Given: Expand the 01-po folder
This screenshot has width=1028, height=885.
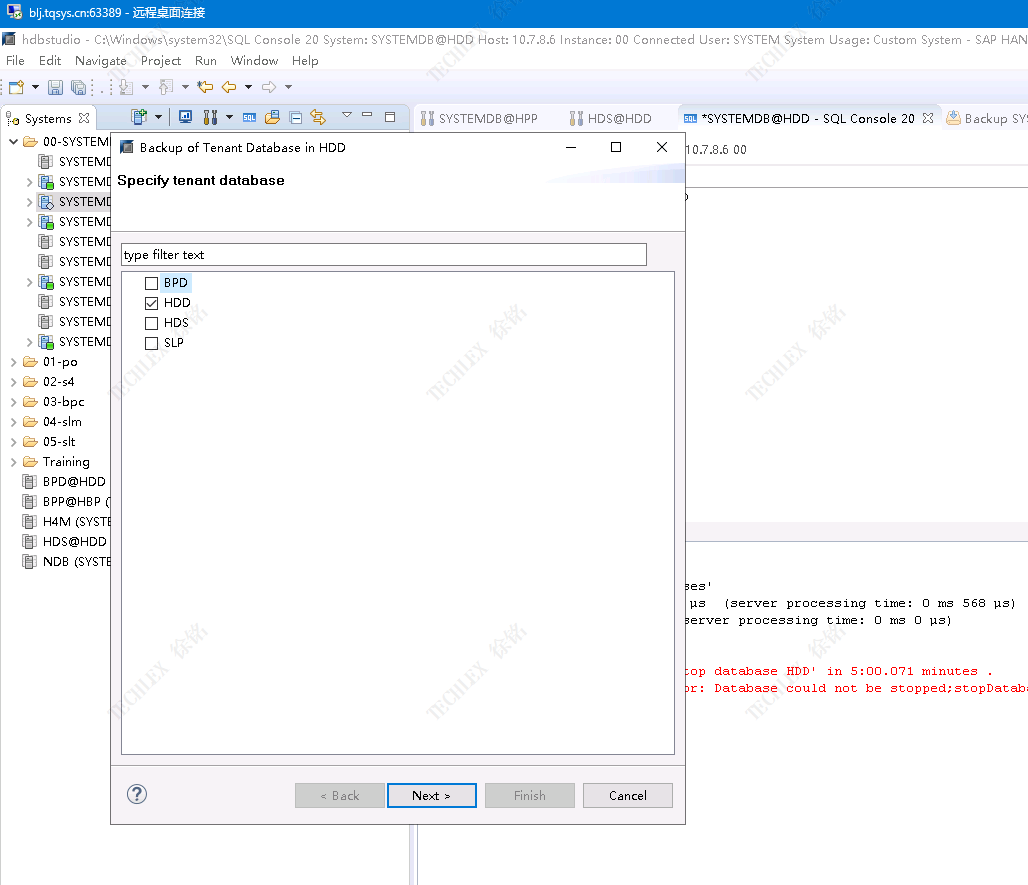Looking at the screenshot, I should coord(13,362).
